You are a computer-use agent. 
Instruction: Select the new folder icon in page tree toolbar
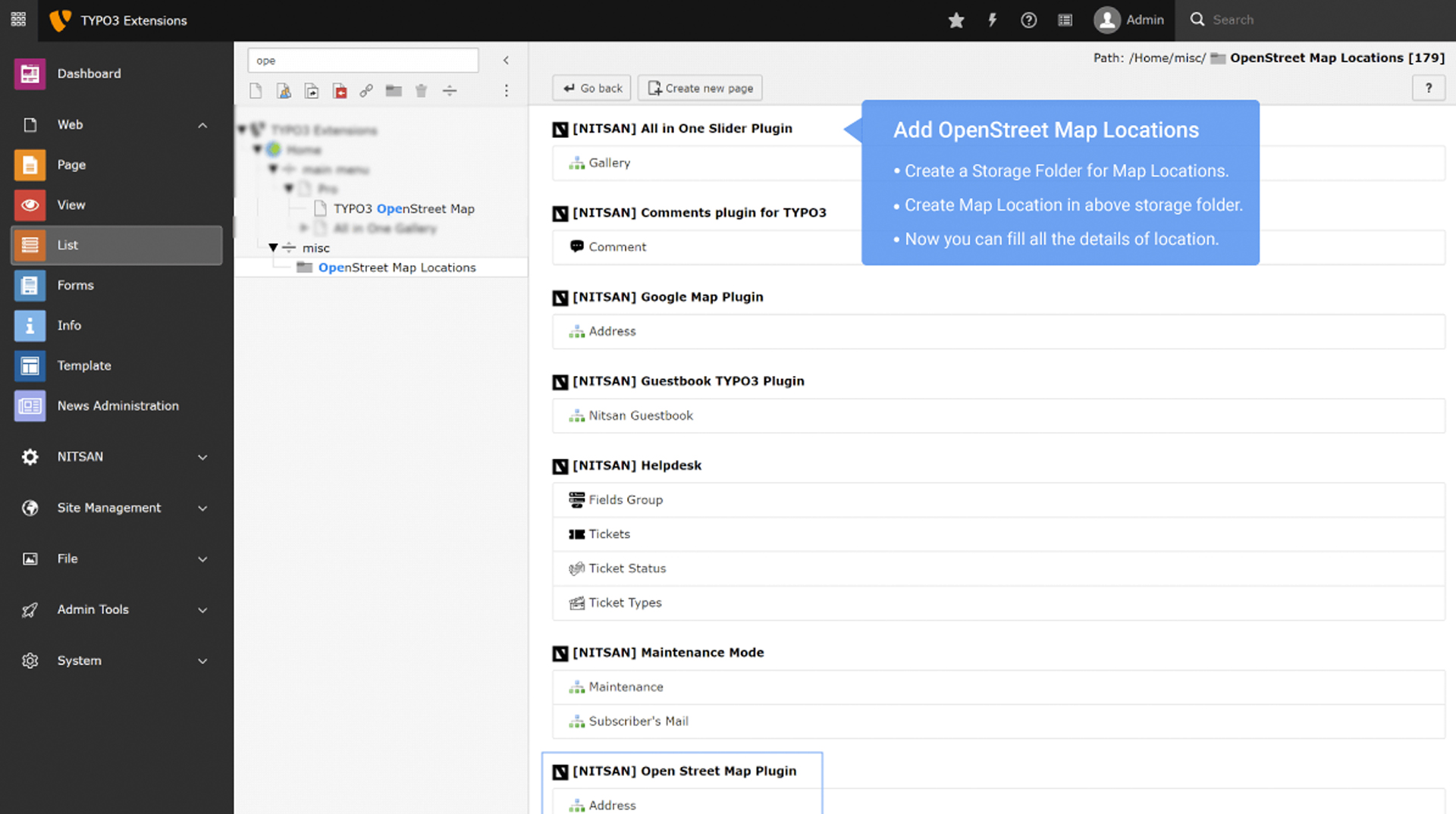click(x=394, y=91)
